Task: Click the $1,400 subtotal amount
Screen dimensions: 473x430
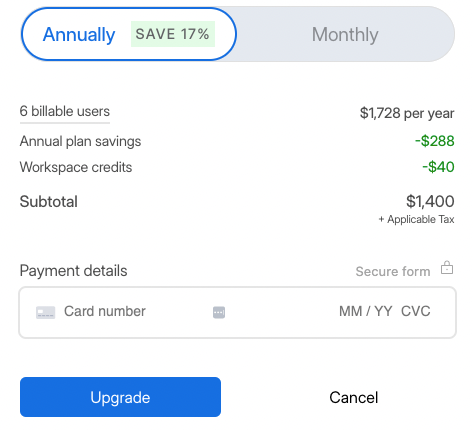Action: pyautogui.click(x=430, y=201)
